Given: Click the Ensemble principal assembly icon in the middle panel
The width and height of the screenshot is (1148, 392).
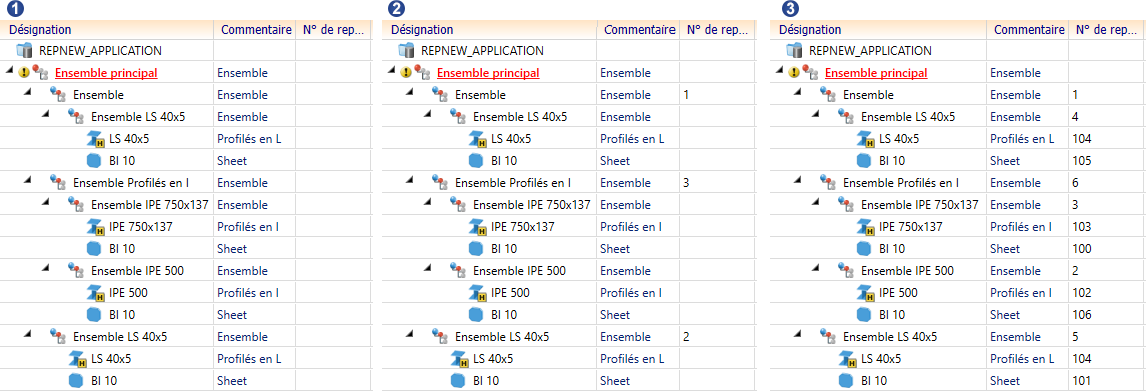Looking at the screenshot, I should point(422,73).
